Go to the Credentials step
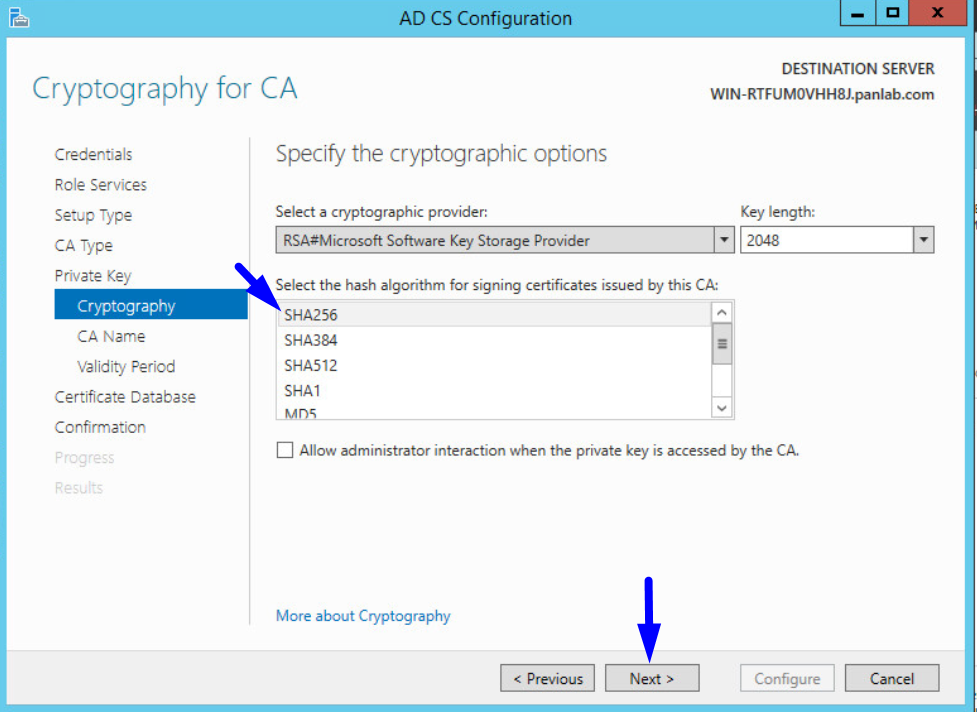977x712 pixels. [x=93, y=154]
